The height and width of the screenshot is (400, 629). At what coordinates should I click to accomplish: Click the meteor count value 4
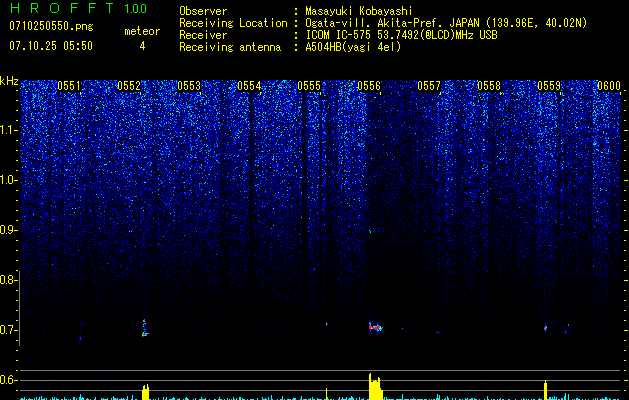coord(142,46)
